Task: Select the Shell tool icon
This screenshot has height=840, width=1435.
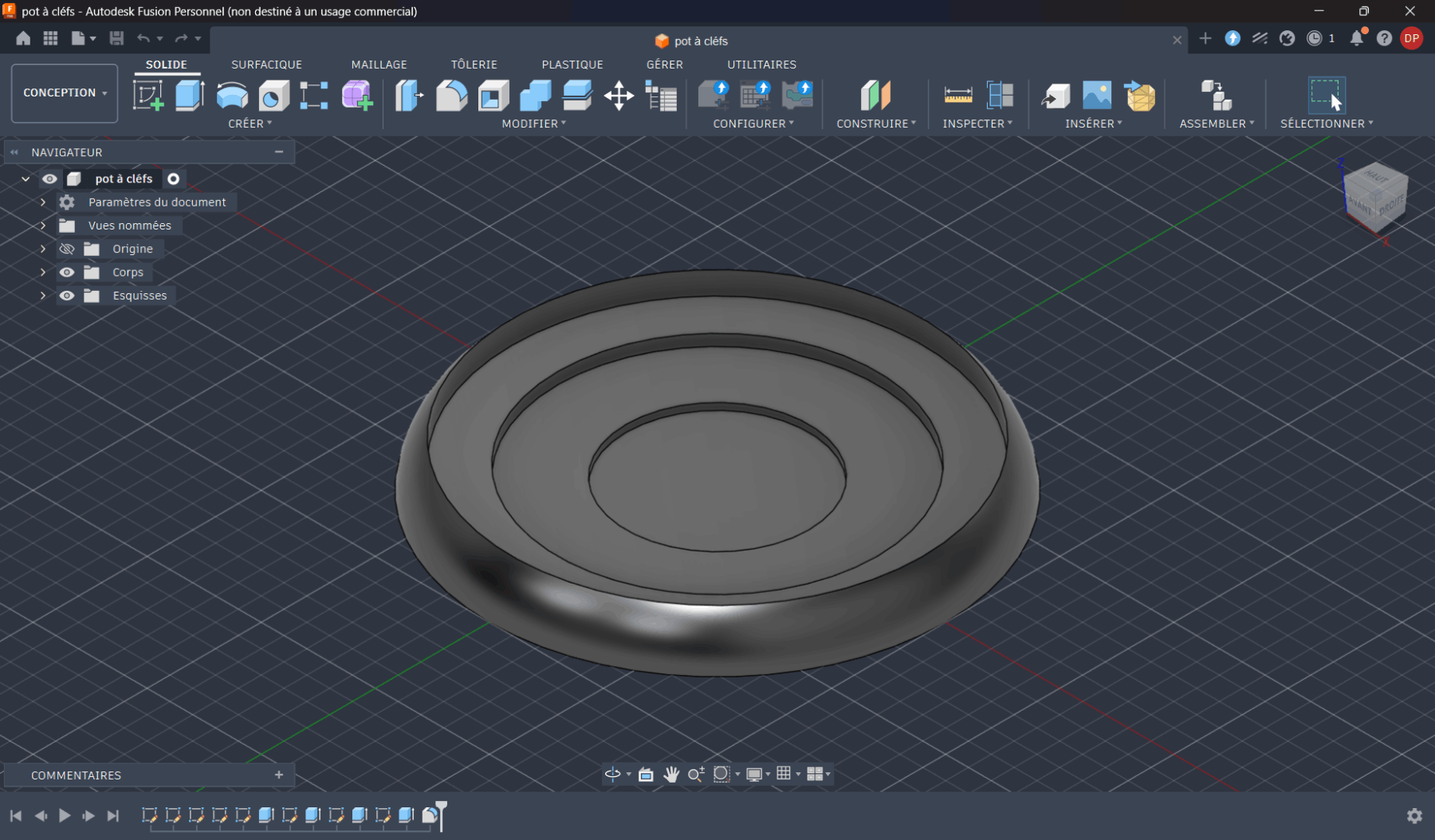Action: click(x=493, y=96)
